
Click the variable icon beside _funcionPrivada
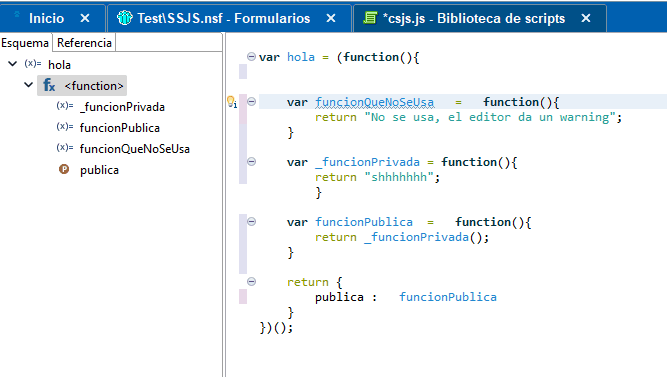coord(65,106)
